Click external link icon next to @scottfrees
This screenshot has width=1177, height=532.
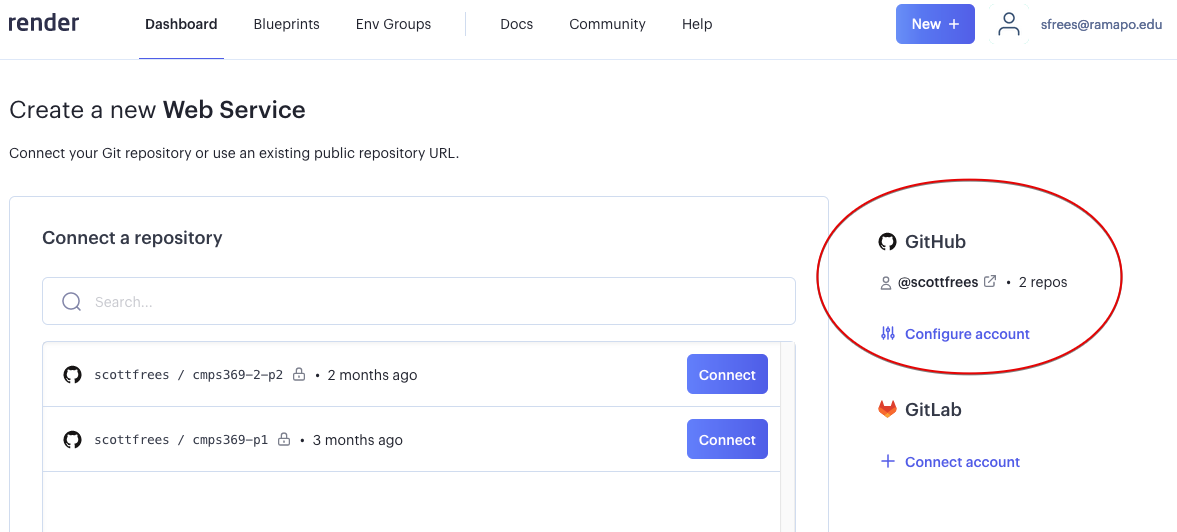coord(990,282)
